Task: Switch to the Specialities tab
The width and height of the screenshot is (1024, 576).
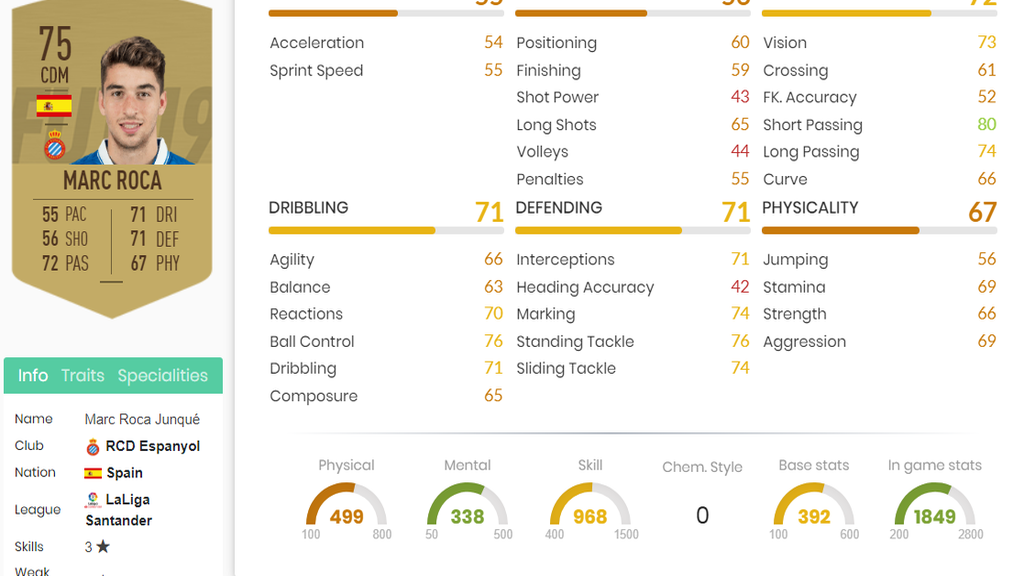Action: point(163,376)
